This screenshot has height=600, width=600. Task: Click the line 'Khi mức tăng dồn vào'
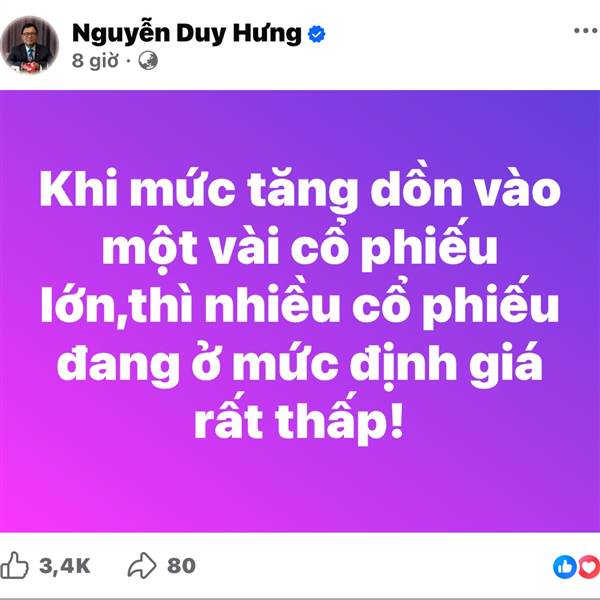click(300, 188)
